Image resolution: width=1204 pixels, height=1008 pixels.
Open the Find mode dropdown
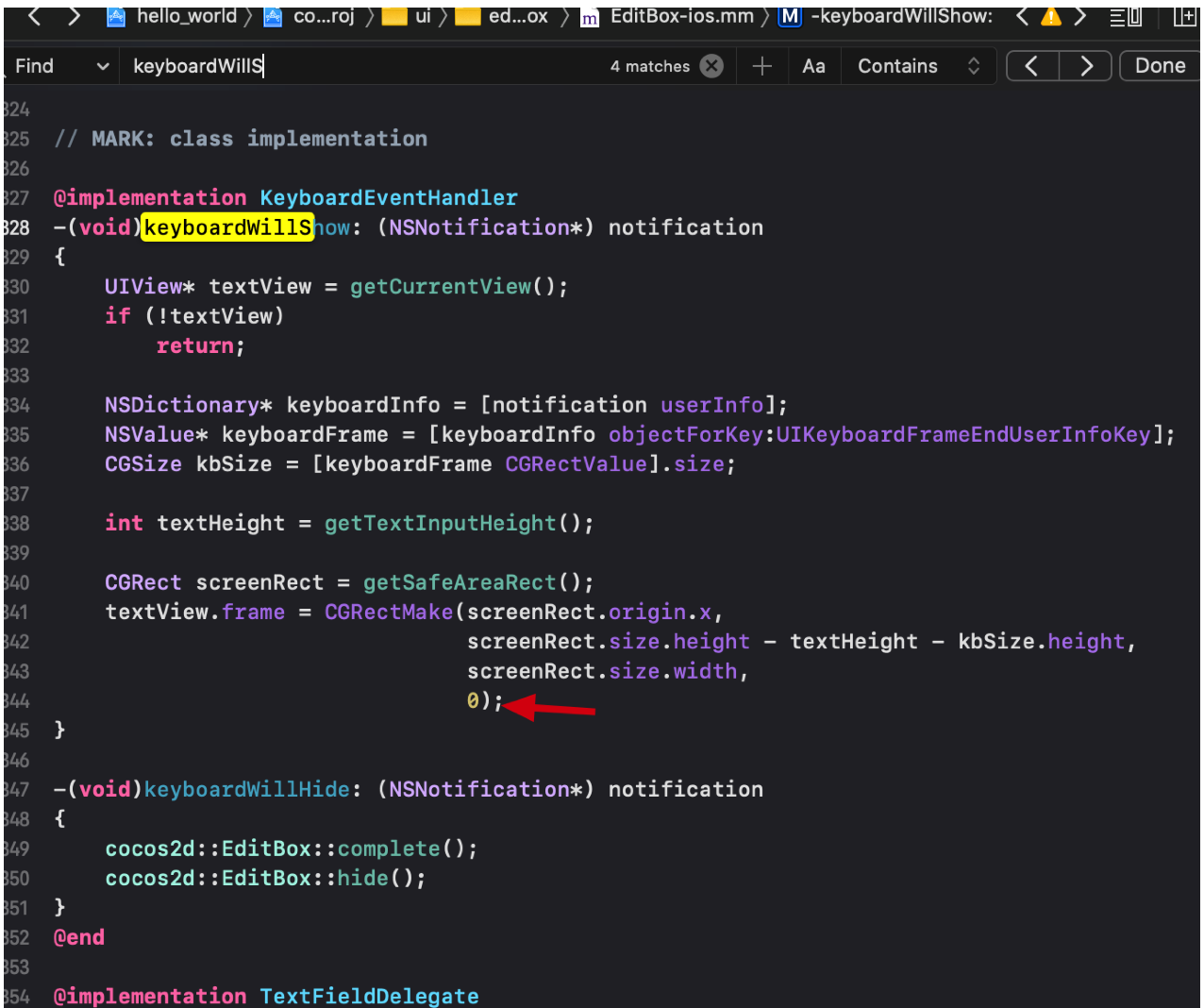click(61, 66)
